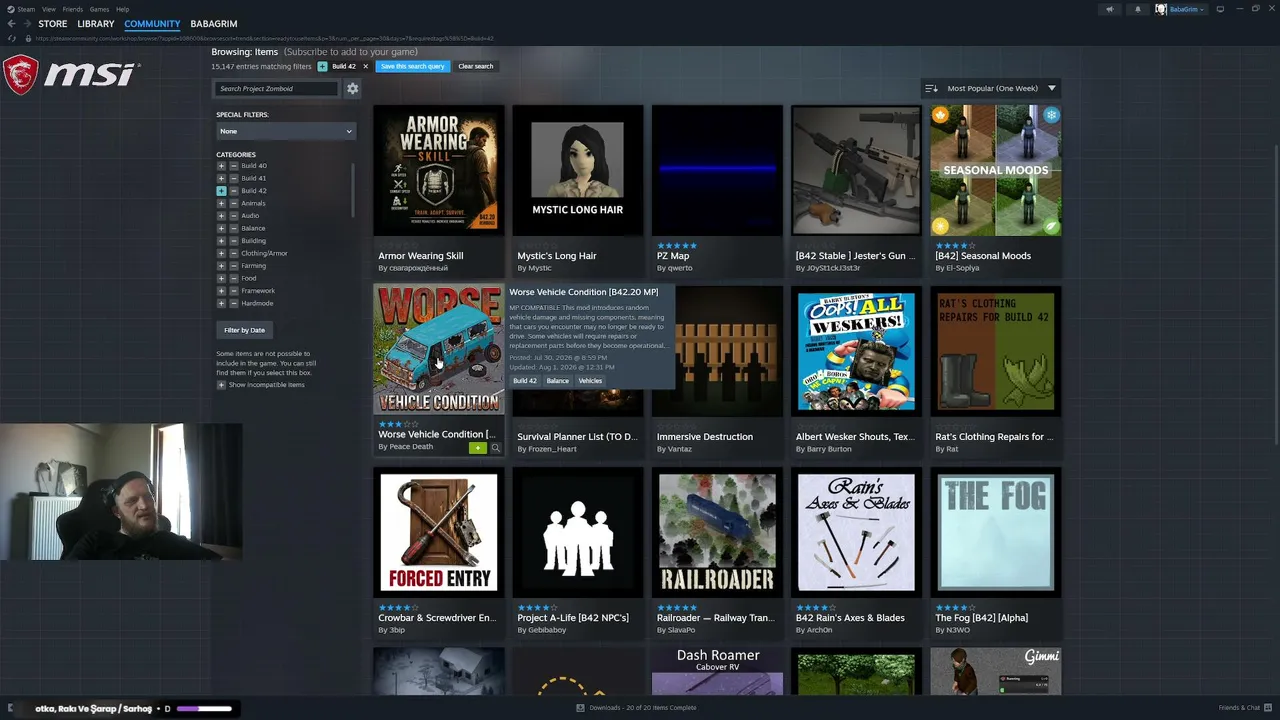
Task: Open the COMMUNITY tab
Action: click(x=152, y=24)
